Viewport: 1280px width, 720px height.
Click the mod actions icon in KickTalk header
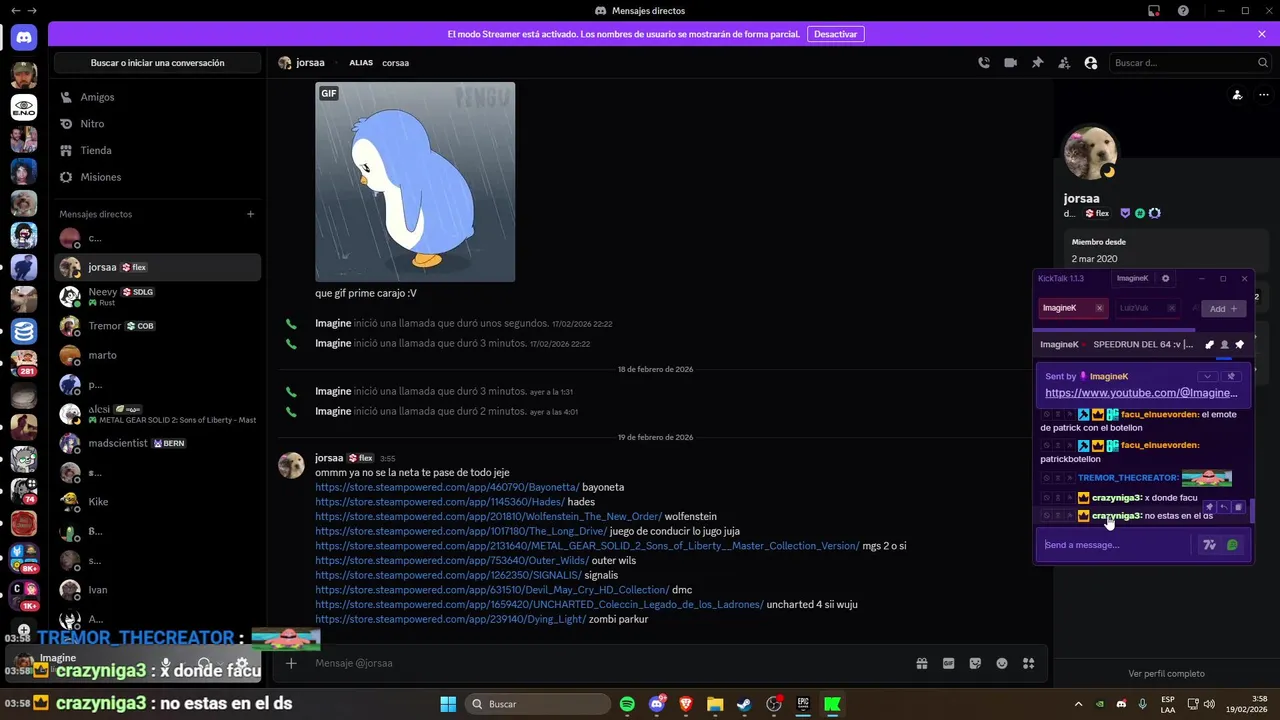pyautogui.click(x=1209, y=344)
